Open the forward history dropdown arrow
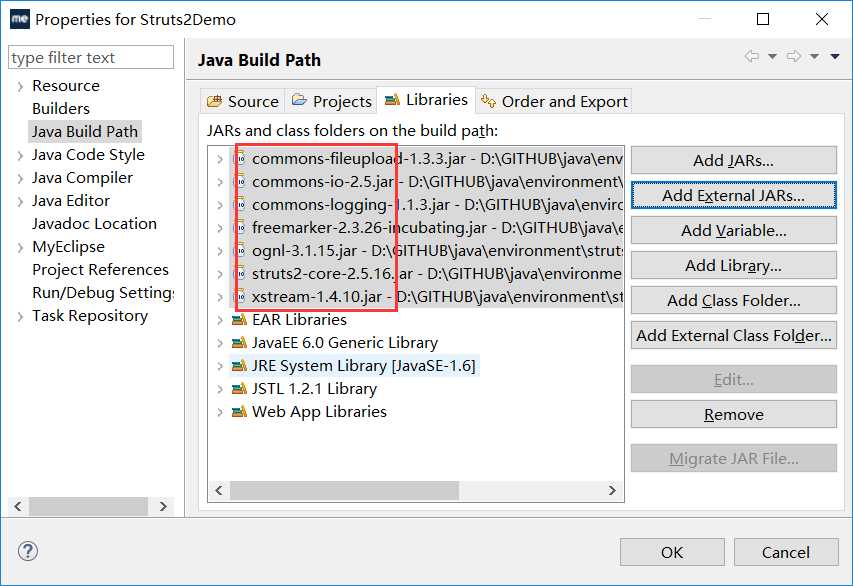 point(814,57)
